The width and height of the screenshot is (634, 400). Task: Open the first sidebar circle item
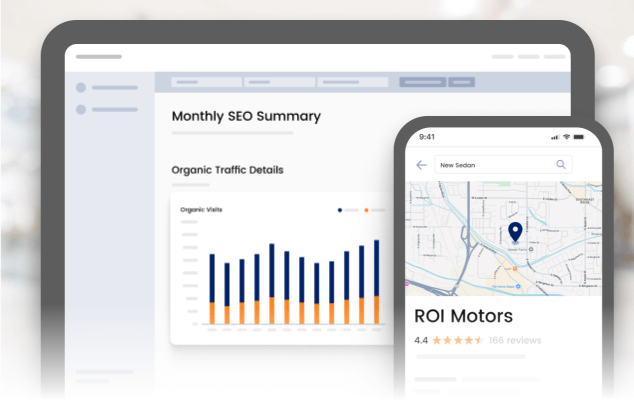pyautogui.click(x=107, y=87)
